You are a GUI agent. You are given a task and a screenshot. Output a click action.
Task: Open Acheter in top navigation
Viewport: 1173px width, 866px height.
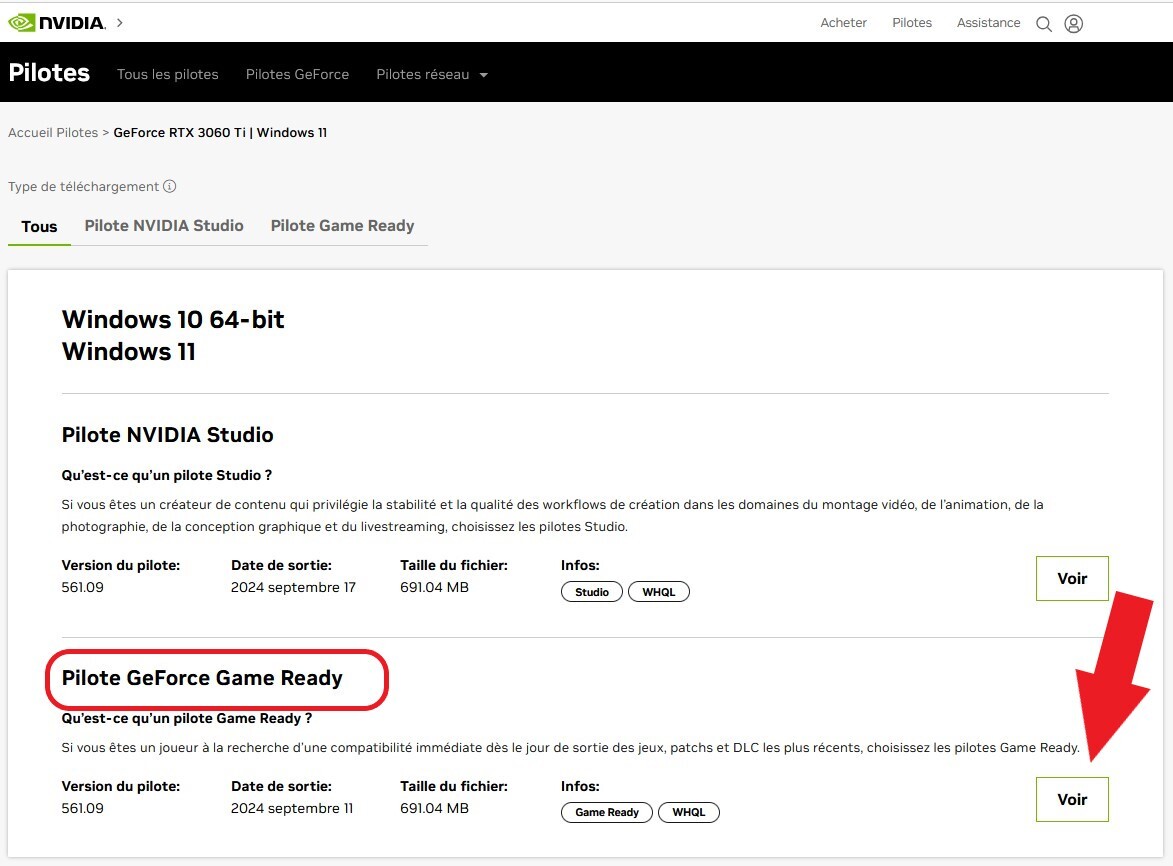(x=843, y=23)
